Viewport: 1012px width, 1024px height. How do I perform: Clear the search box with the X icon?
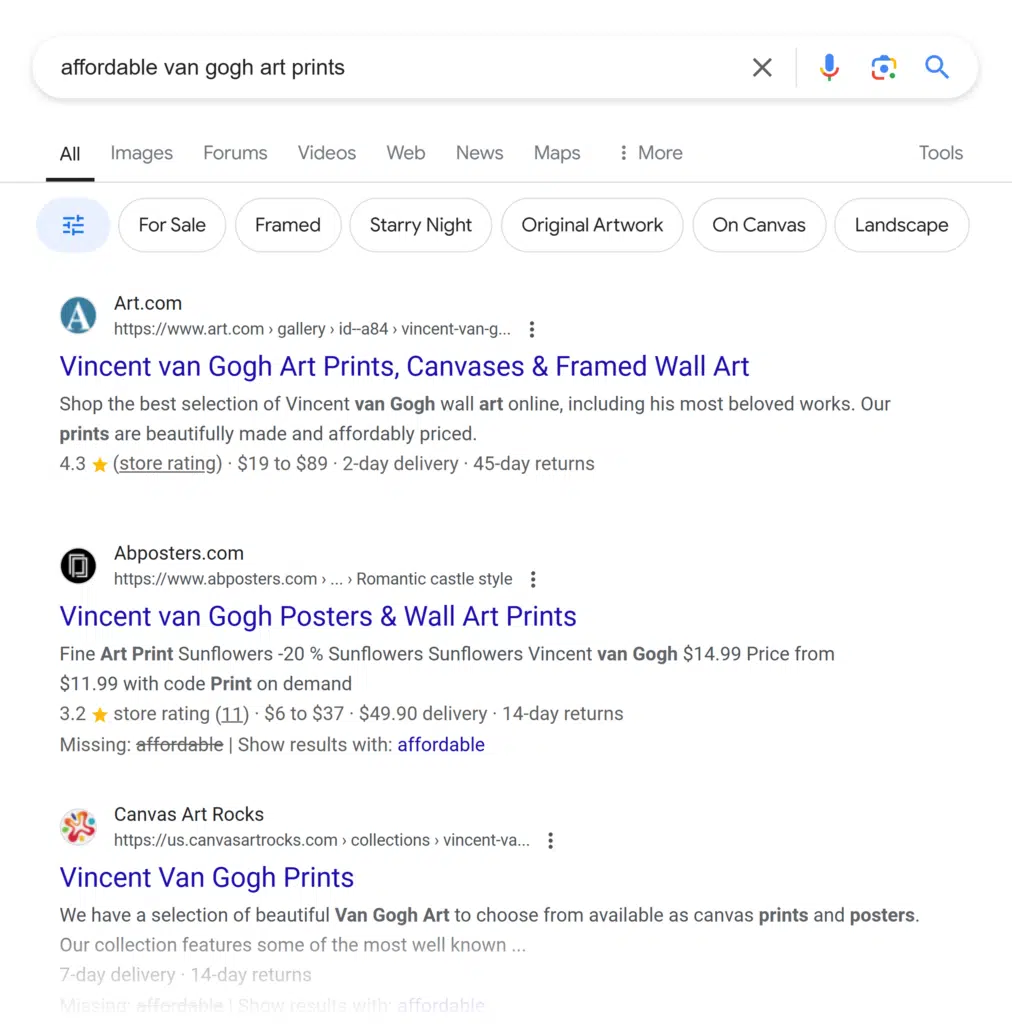pyautogui.click(x=762, y=67)
